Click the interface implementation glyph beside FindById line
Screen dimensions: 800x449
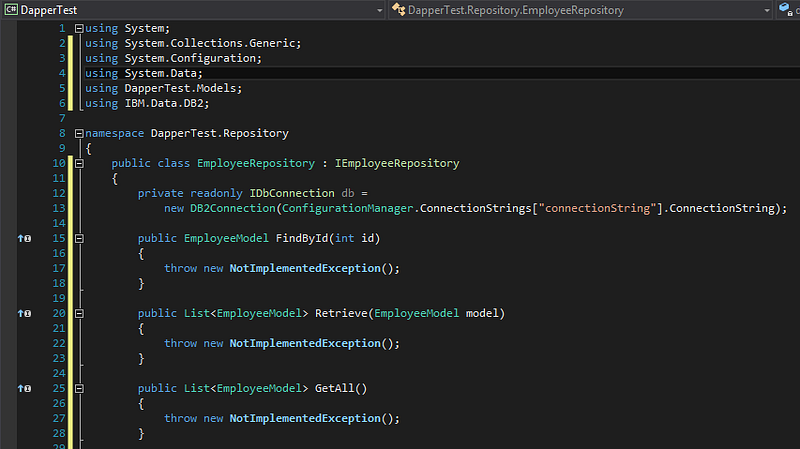24,239
